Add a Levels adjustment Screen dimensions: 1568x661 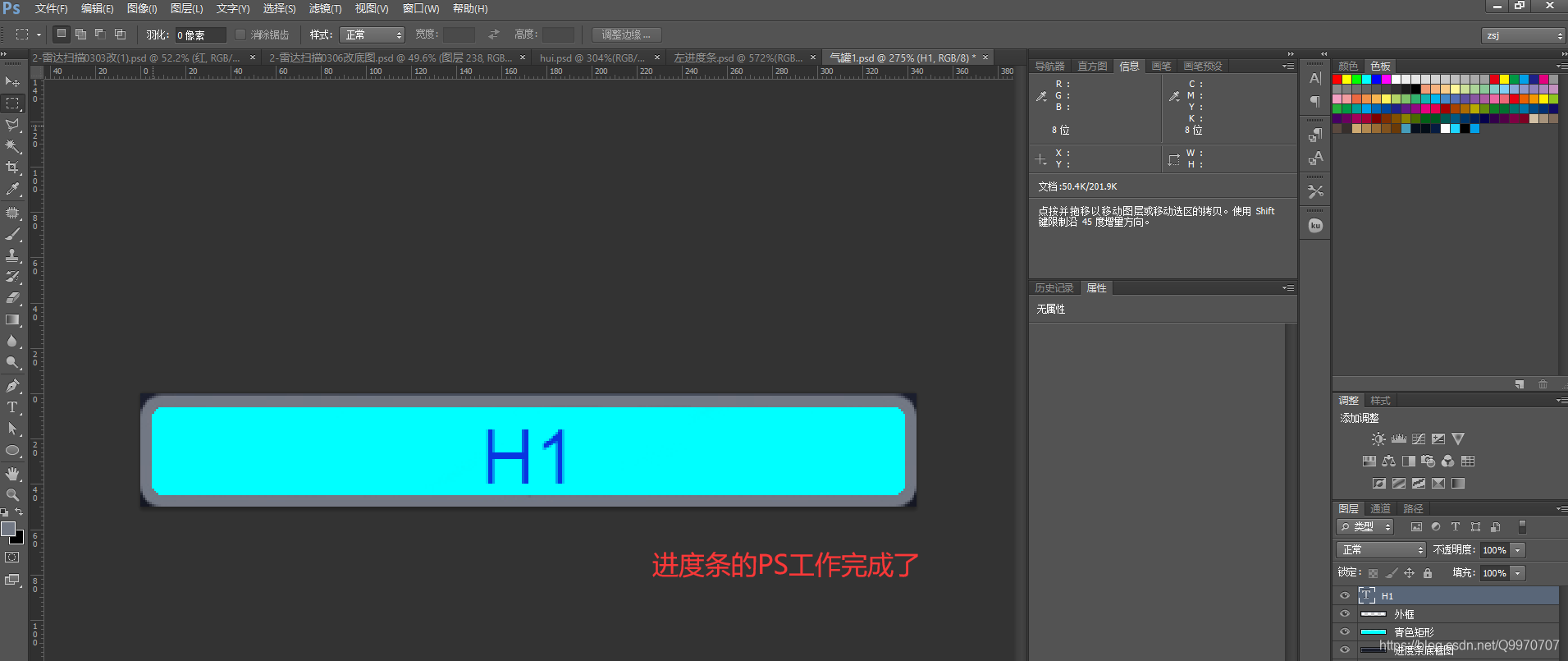coord(1399,439)
